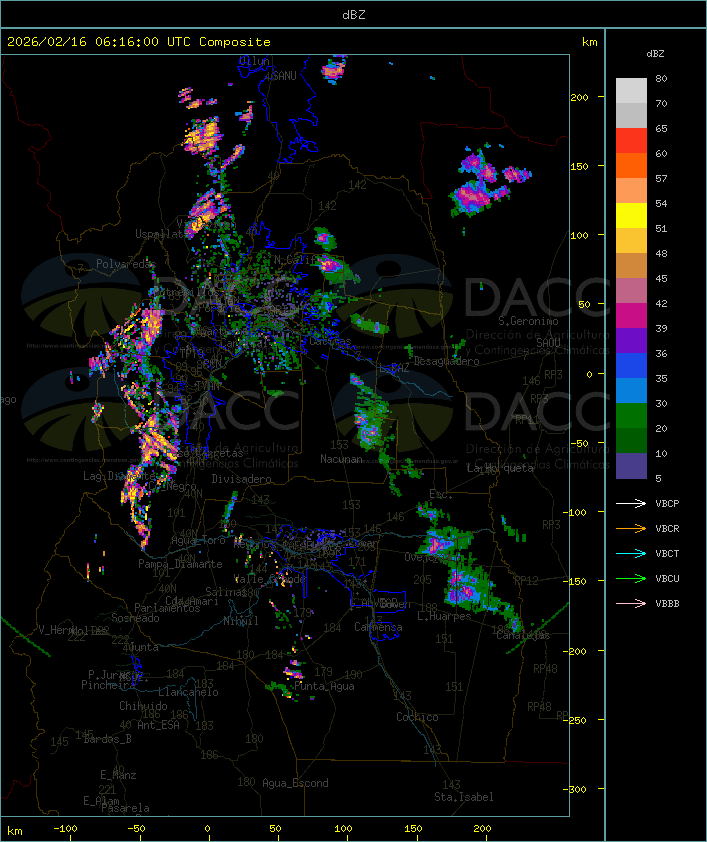Click the Parlamentos place label
This screenshot has height=842, width=707.
pos(167,608)
